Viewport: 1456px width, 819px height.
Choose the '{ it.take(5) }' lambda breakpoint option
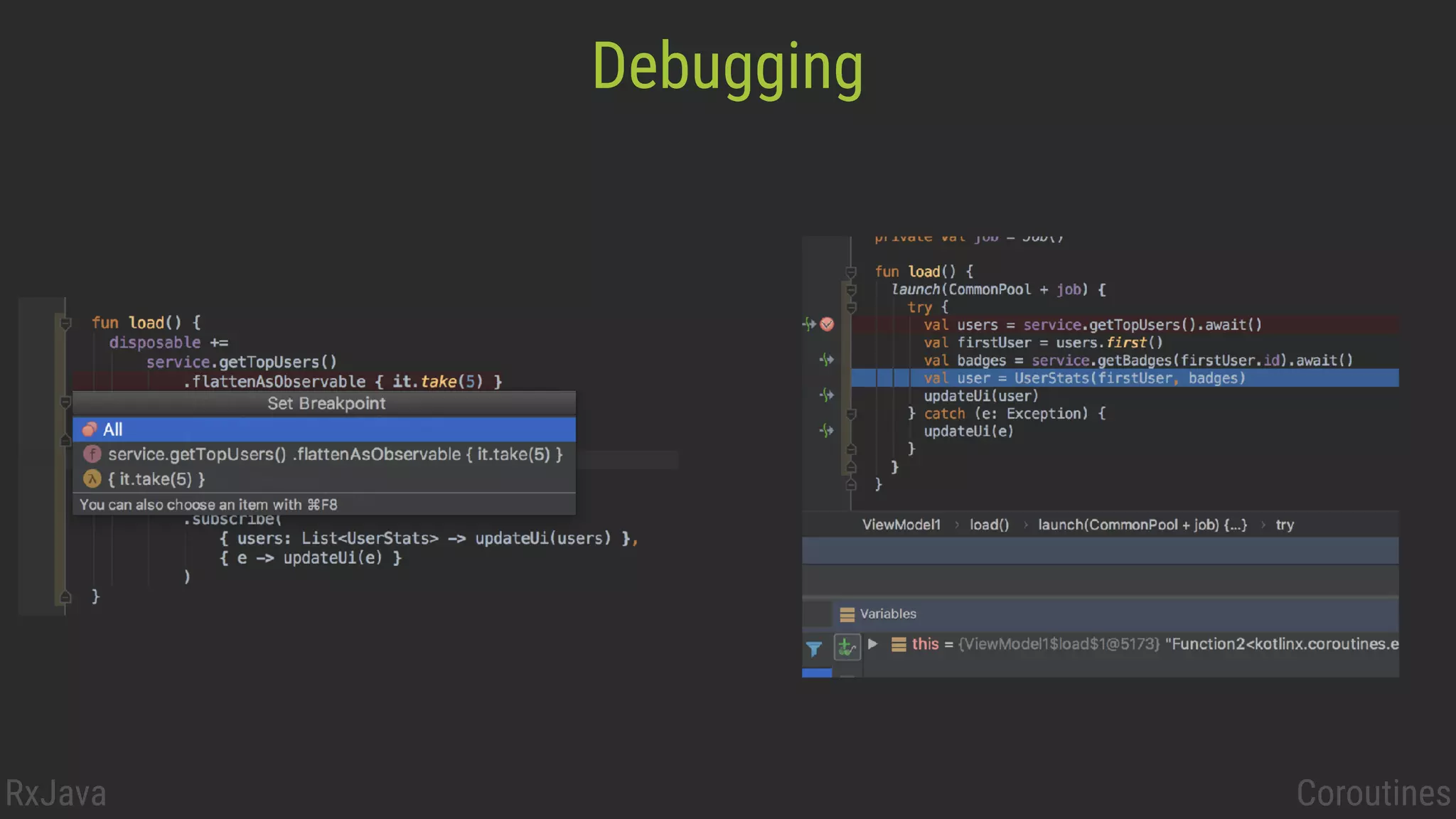tap(324, 479)
